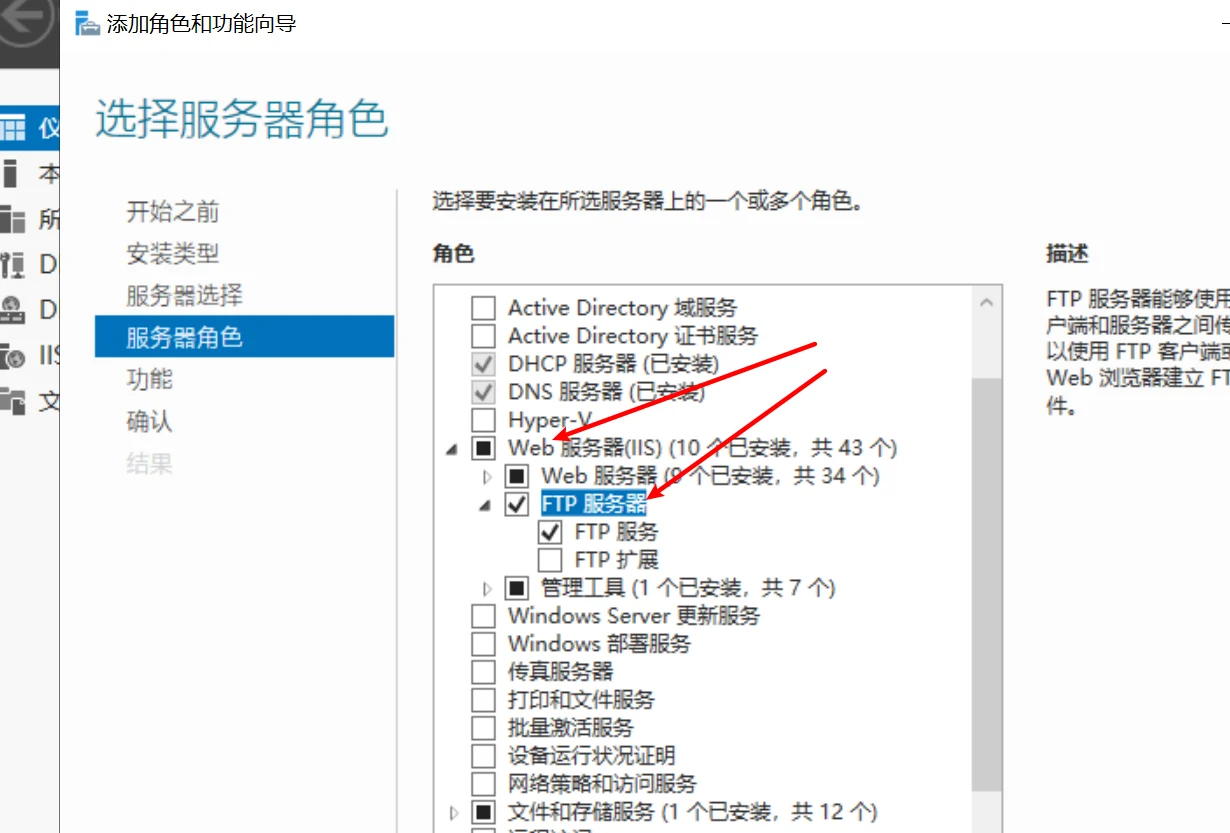1230x833 pixels.
Task: Select the FTP 服务 tree label
Action: (x=617, y=531)
